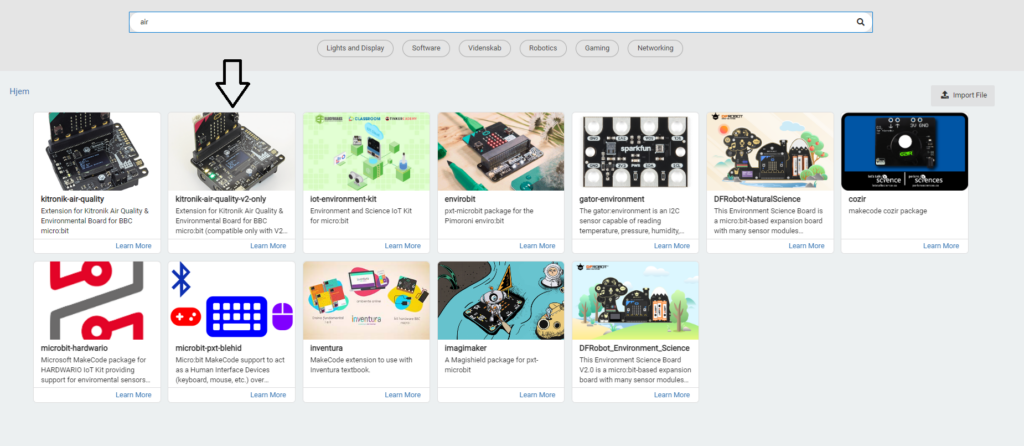The image size is (1024, 446).
Task: Click Learn More under microbit-pxt-blehid
Action: (x=268, y=395)
